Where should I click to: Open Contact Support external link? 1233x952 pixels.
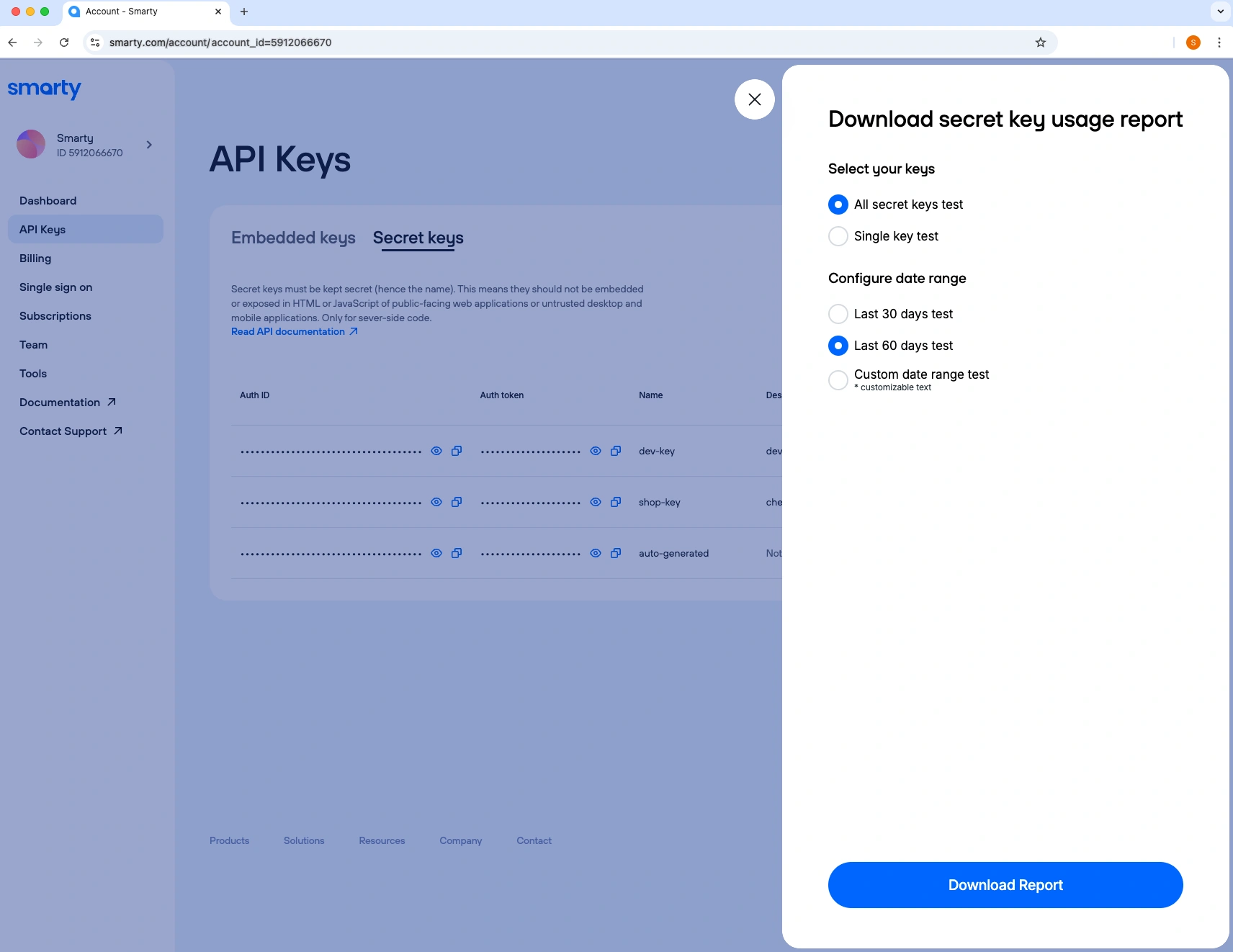point(117,431)
